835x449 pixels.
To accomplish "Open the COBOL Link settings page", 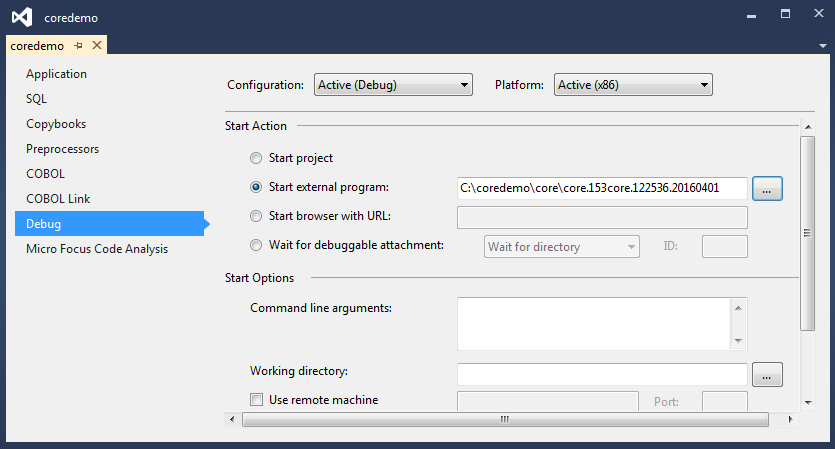I will click(x=58, y=199).
